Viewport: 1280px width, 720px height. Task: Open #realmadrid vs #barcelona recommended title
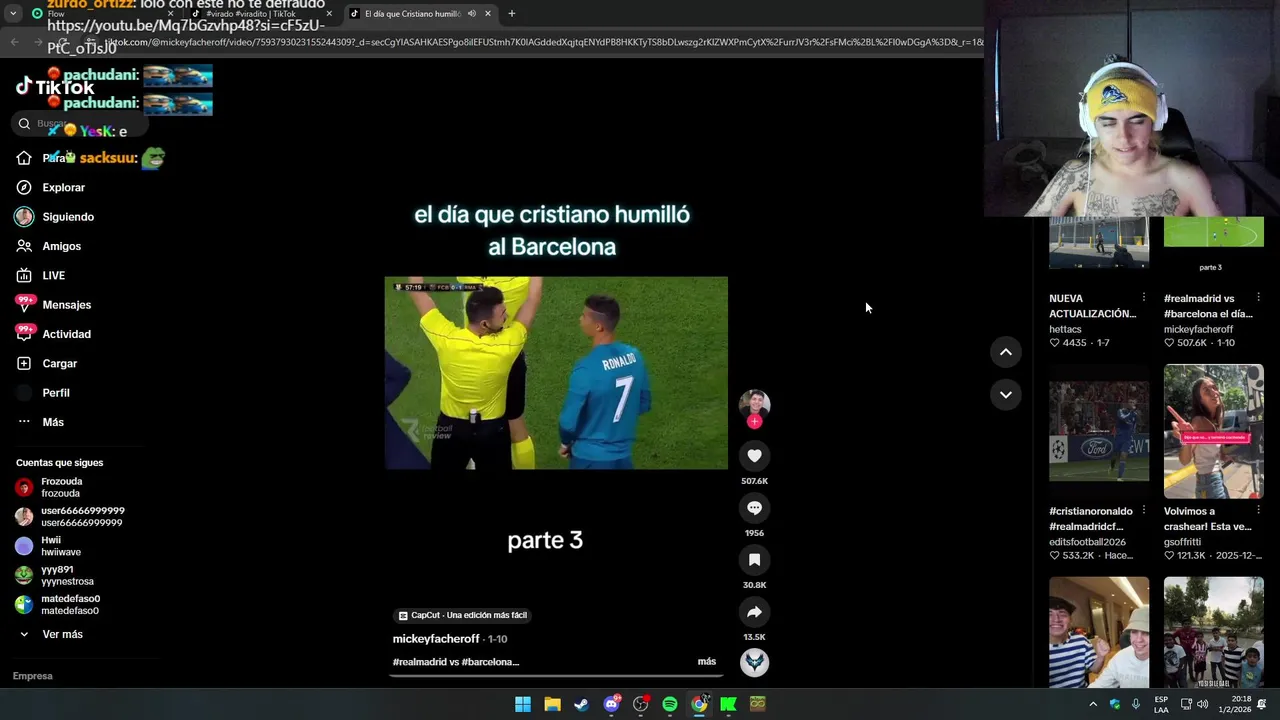(1208, 306)
